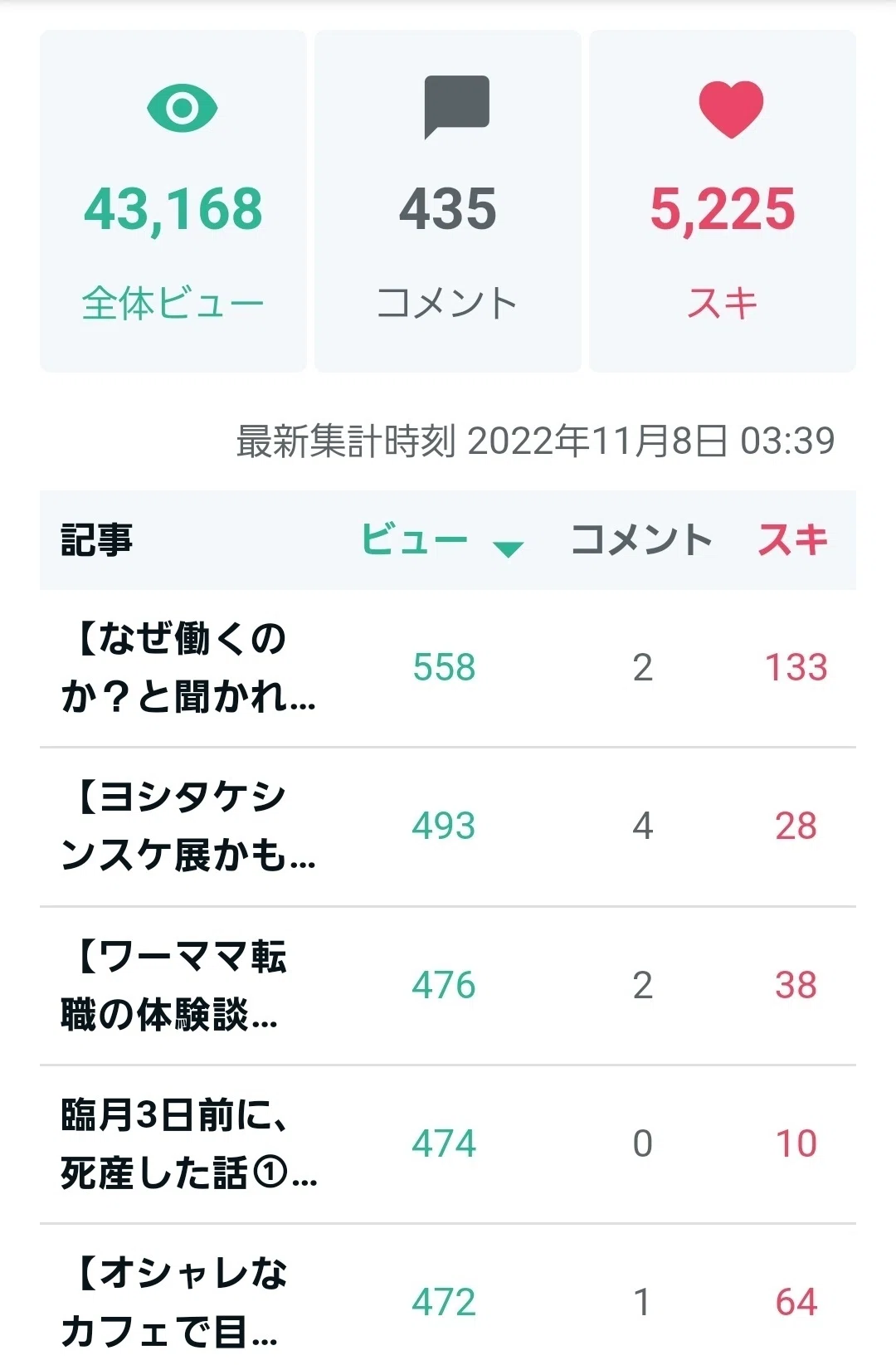Select the 全体ビュー 43,168 summary card

[x=173, y=201]
